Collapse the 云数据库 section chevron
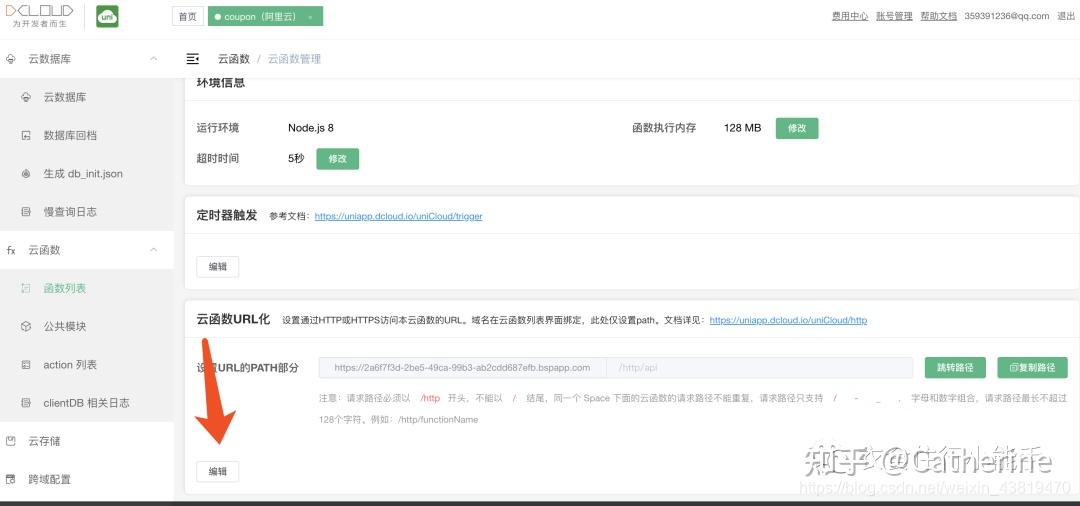The width and height of the screenshot is (1080, 506). tap(154, 59)
